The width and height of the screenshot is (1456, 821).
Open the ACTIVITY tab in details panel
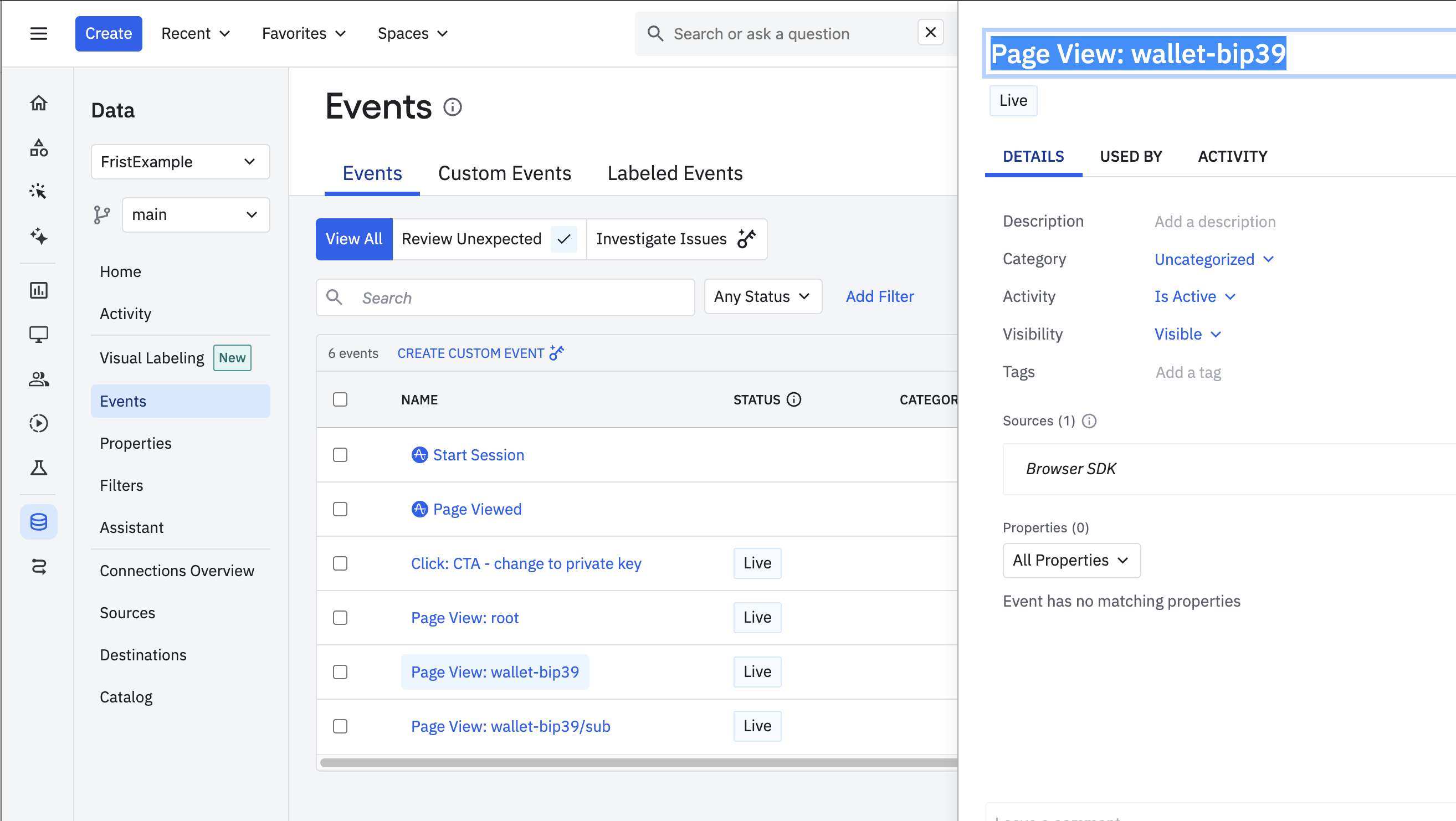(x=1232, y=157)
